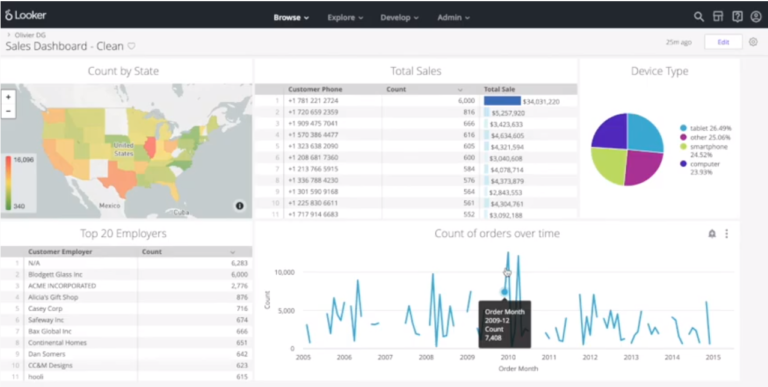
Task: Click the Looker logo
Action: click(25, 15)
